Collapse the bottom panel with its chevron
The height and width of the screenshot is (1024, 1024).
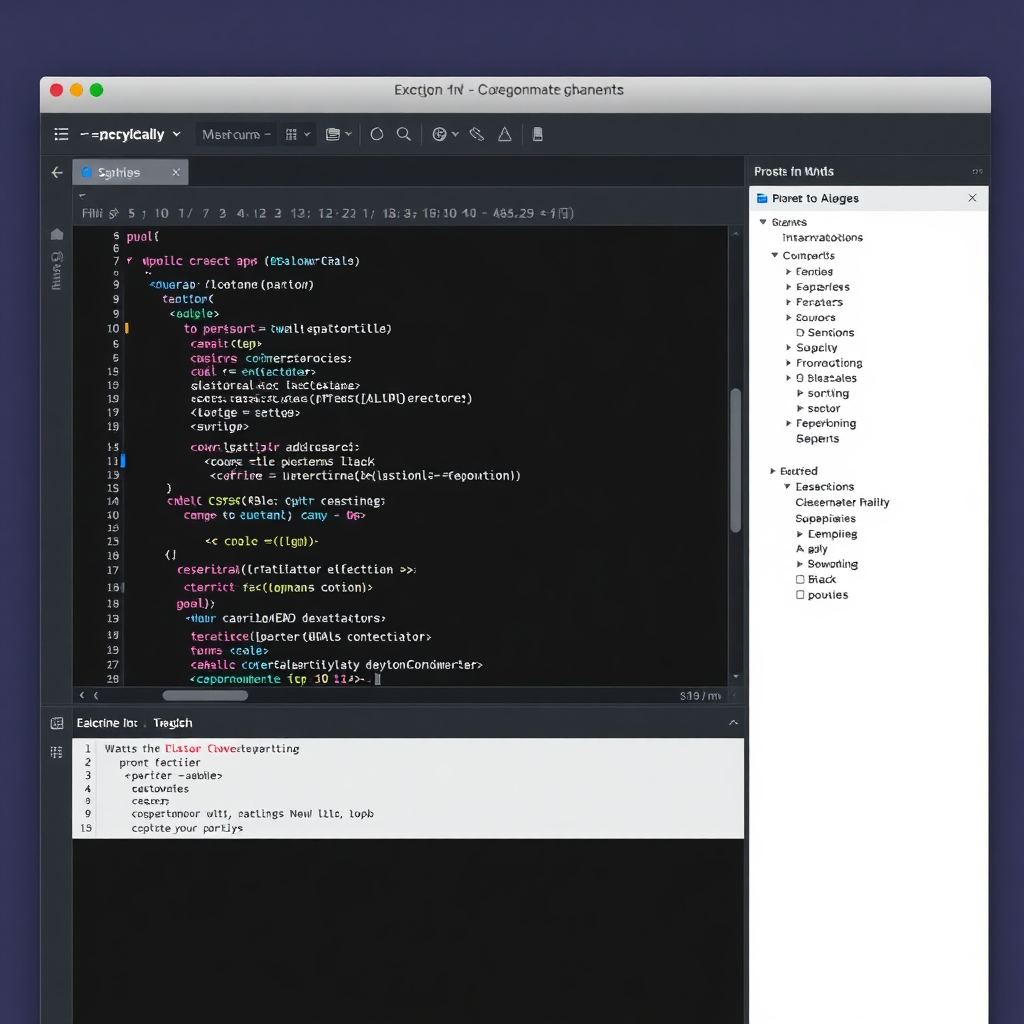733,722
